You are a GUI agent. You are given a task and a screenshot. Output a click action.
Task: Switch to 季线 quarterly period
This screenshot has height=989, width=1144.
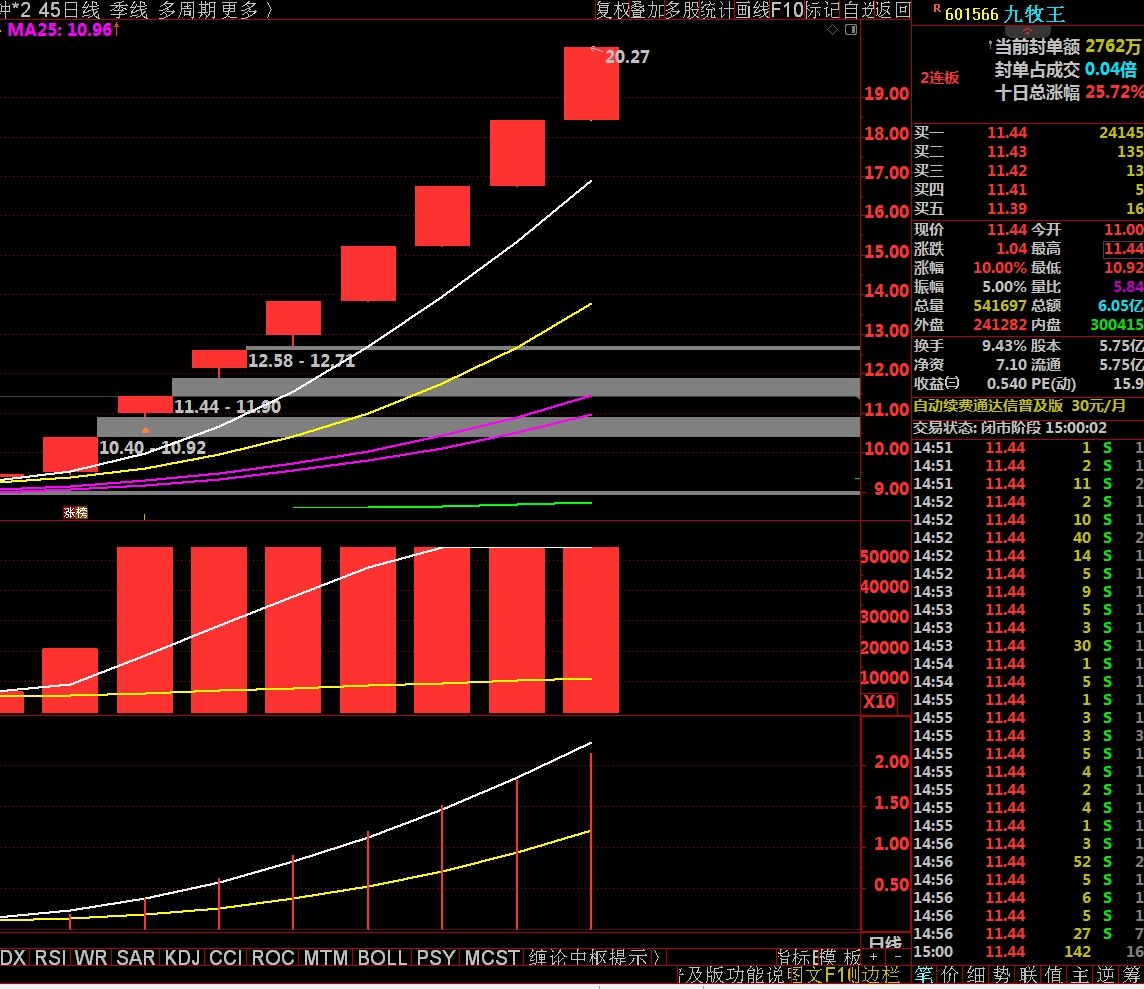pyautogui.click(x=129, y=10)
